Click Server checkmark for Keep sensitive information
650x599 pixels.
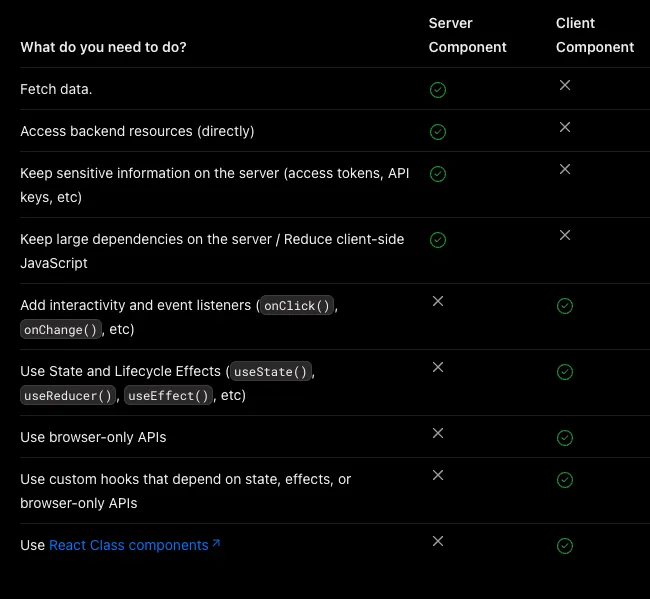(437, 174)
